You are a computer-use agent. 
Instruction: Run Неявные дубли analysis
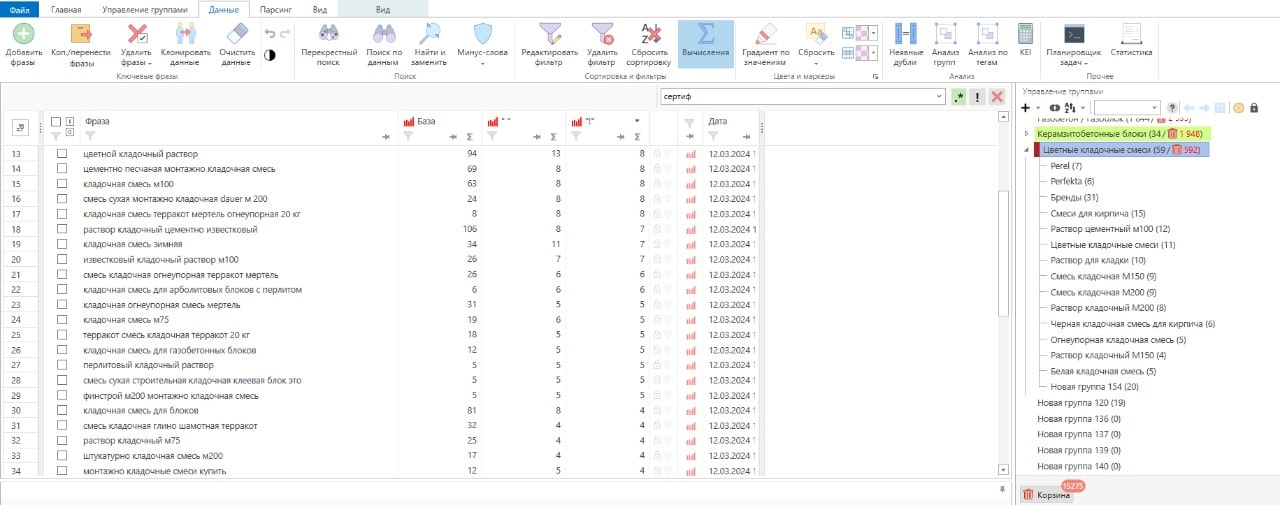pos(906,36)
